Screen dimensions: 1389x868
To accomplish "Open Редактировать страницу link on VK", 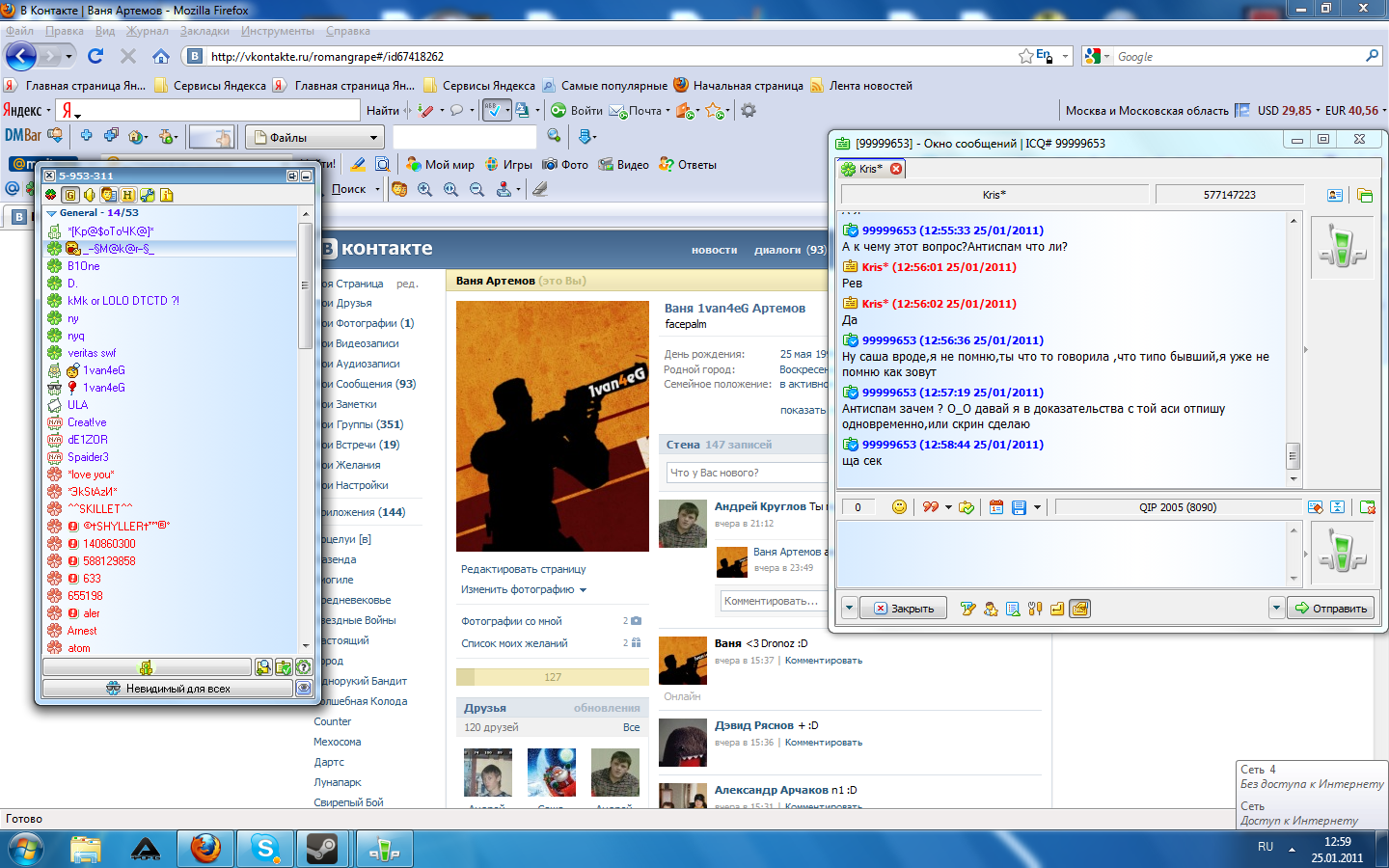I will pyautogui.click(x=523, y=569).
